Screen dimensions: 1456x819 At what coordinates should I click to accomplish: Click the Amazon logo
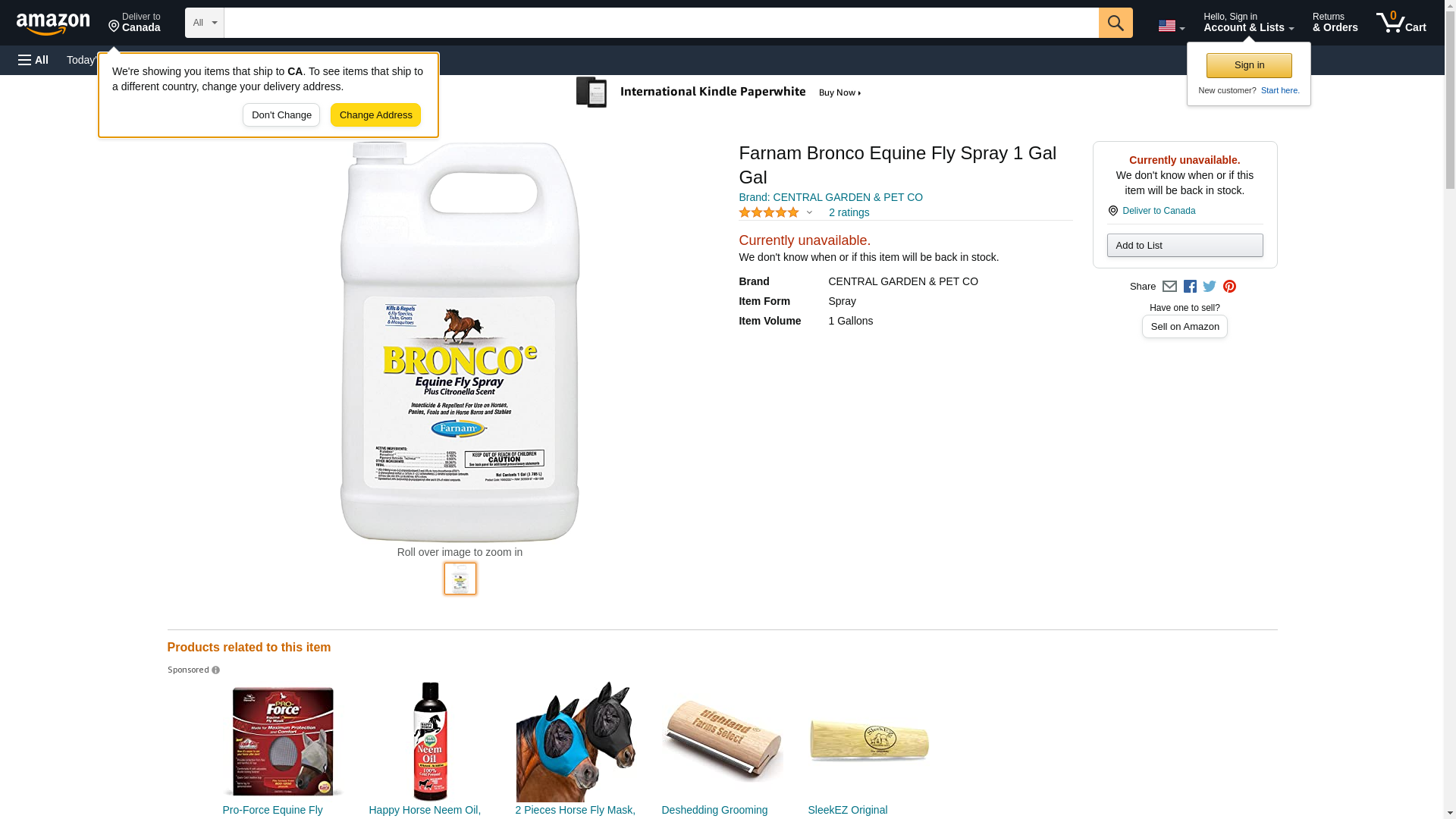[53, 24]
